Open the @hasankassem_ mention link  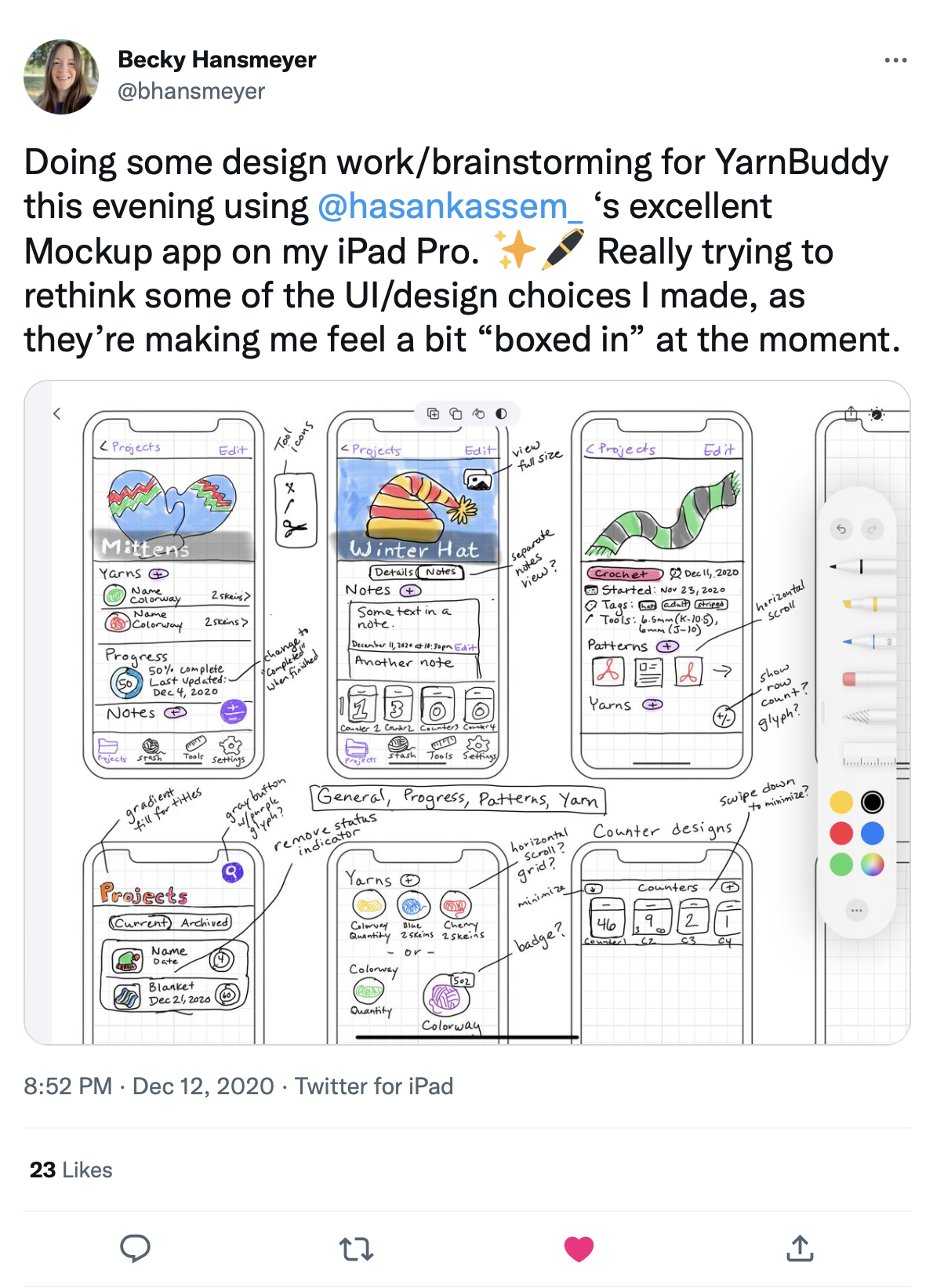450,206
